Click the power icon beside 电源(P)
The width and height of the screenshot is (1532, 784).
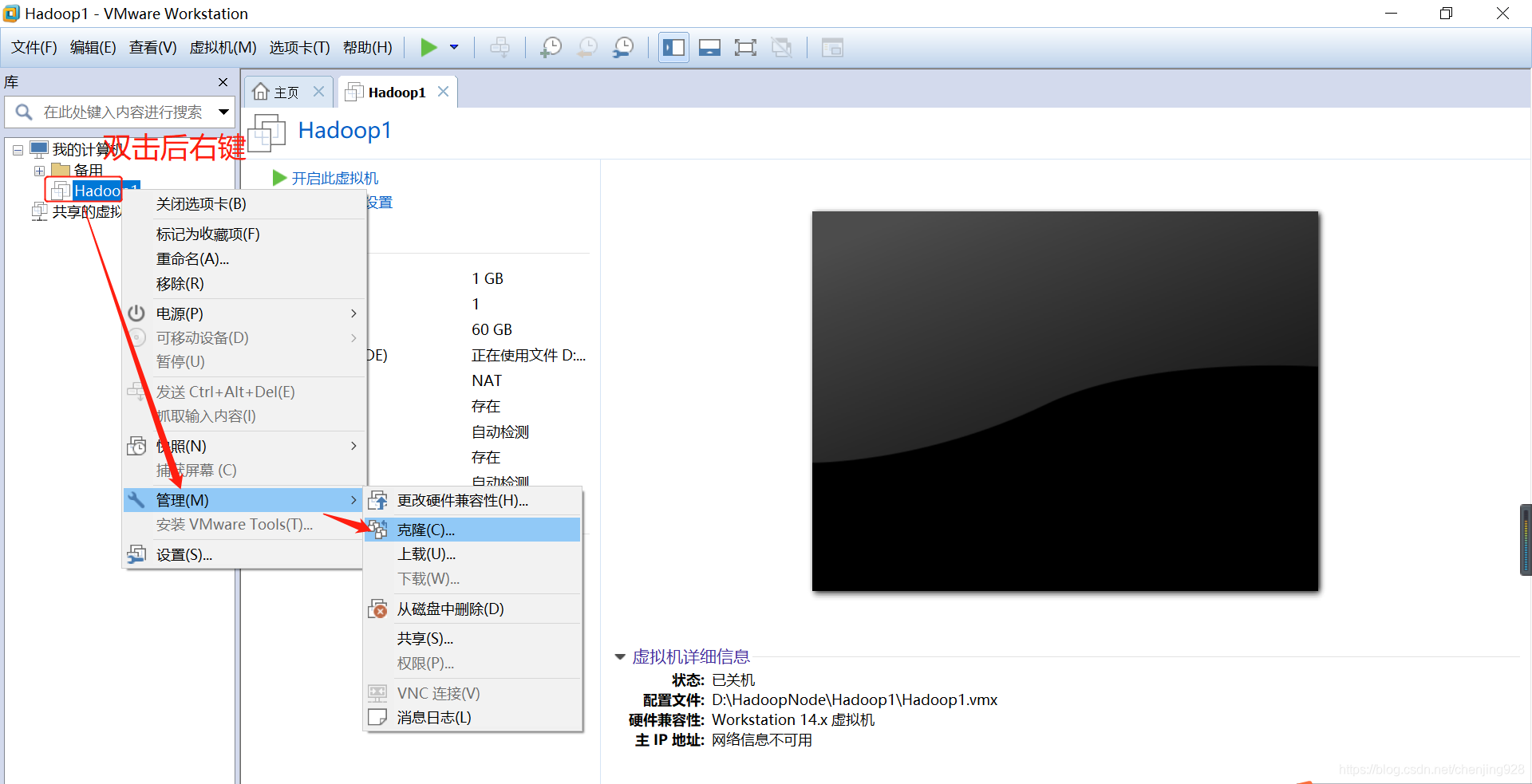point(136,313)
